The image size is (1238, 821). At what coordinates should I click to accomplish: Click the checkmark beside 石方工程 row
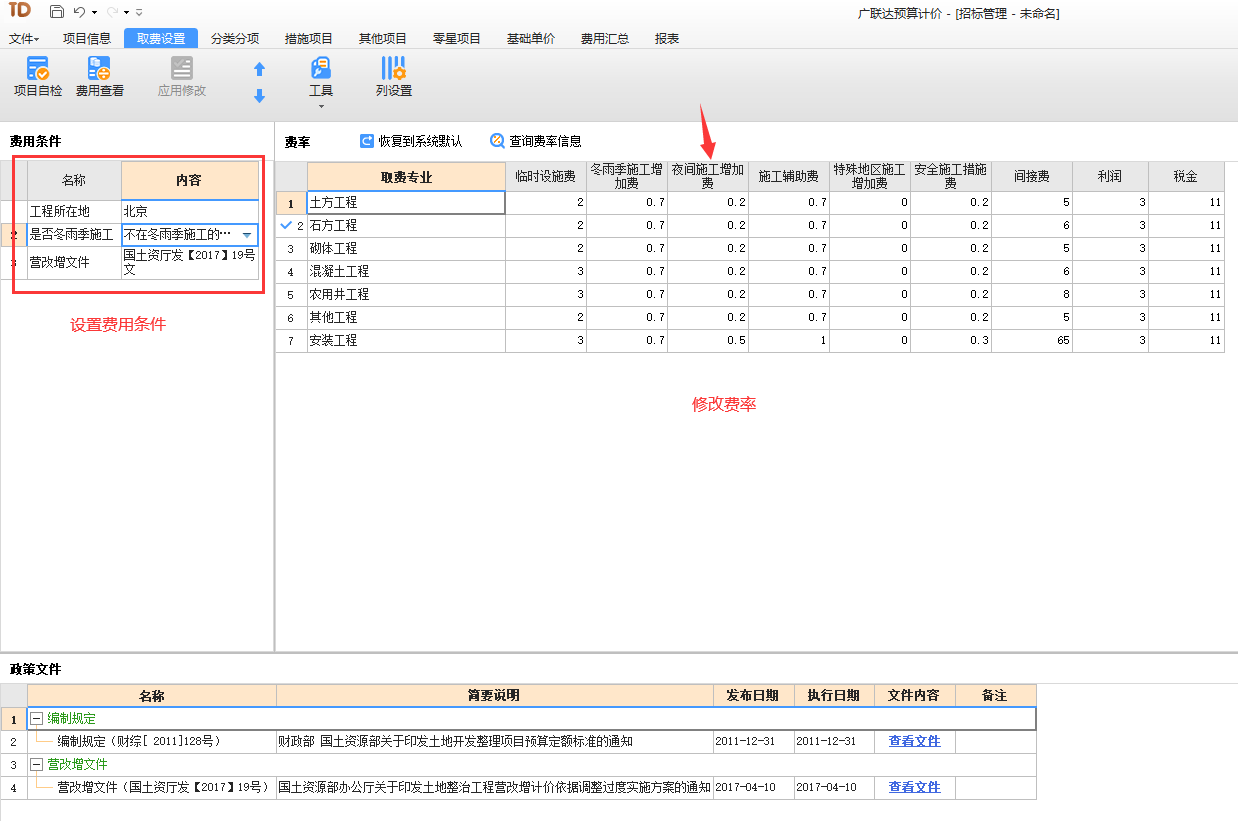[x=285, y=225]
